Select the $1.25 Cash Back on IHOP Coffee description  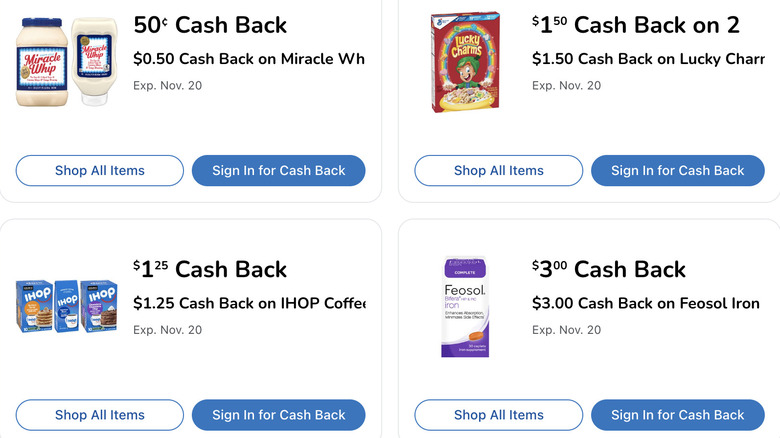point(248,303)
